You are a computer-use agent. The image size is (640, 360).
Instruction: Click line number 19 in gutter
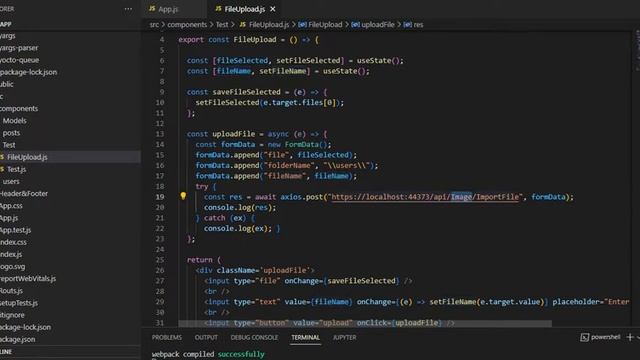[160, 197]
